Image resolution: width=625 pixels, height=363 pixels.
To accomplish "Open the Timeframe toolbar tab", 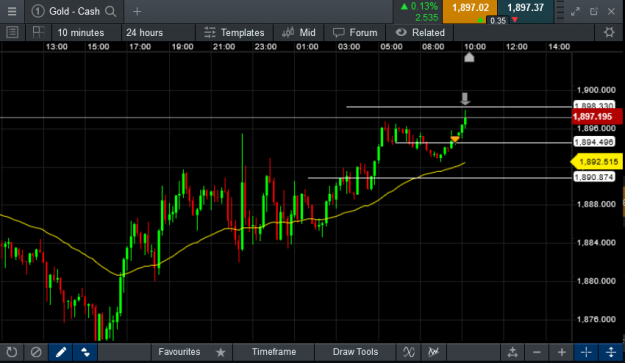I will tap(273, 352).
